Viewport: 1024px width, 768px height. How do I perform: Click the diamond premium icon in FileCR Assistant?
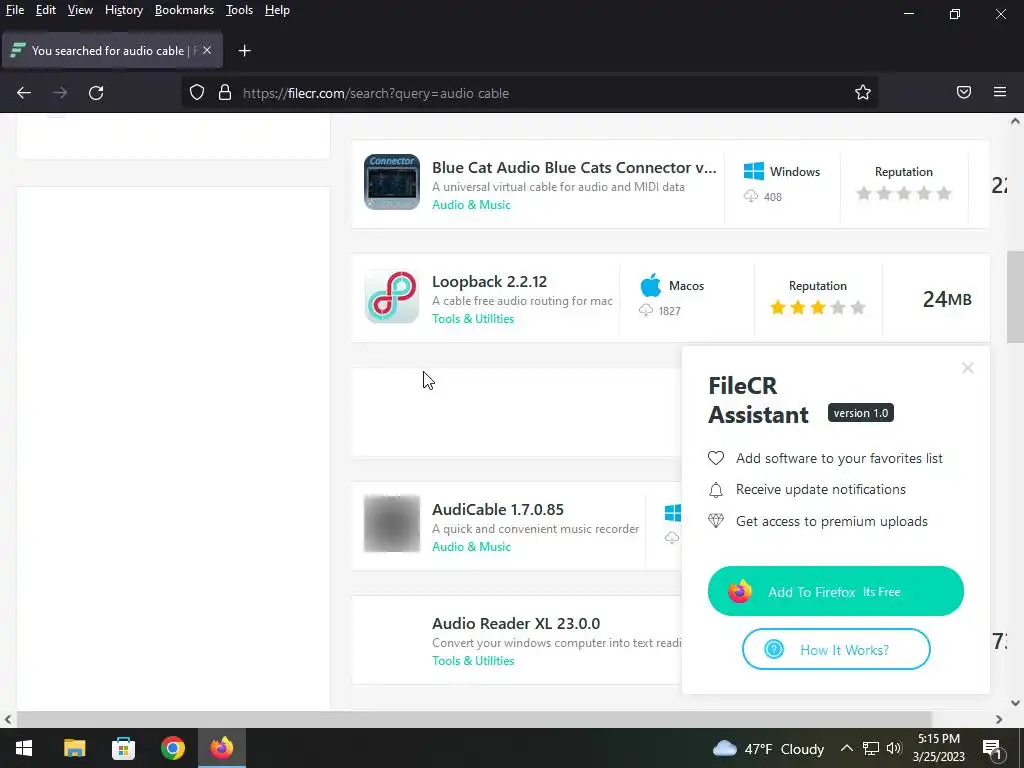click(716, 521)
